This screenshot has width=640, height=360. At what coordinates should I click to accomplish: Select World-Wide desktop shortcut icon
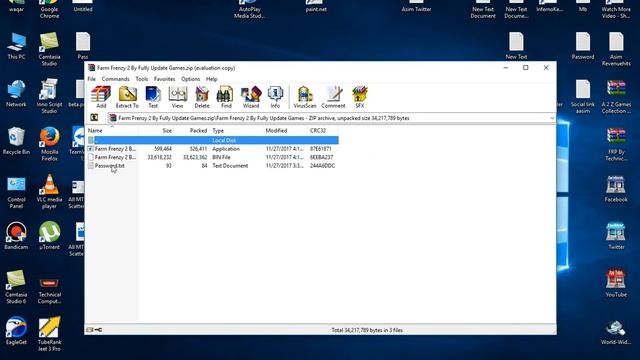click(x=616, y=333)
